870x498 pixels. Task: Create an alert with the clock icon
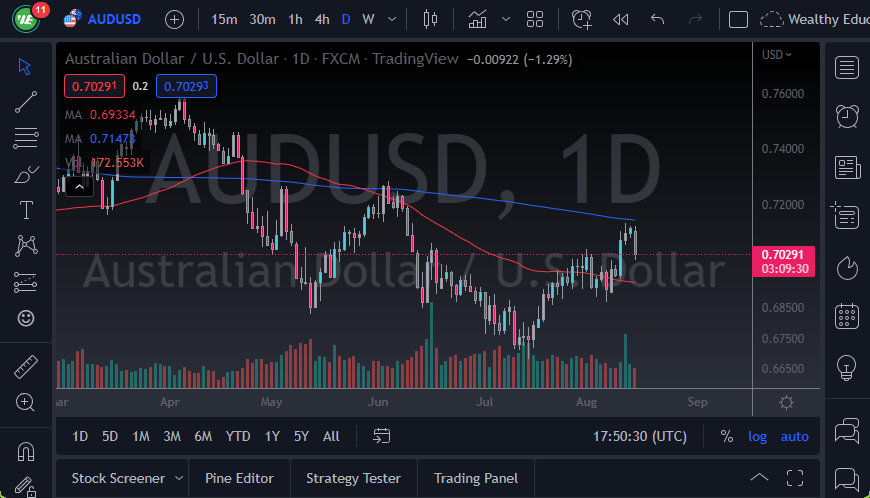(581, 19)
